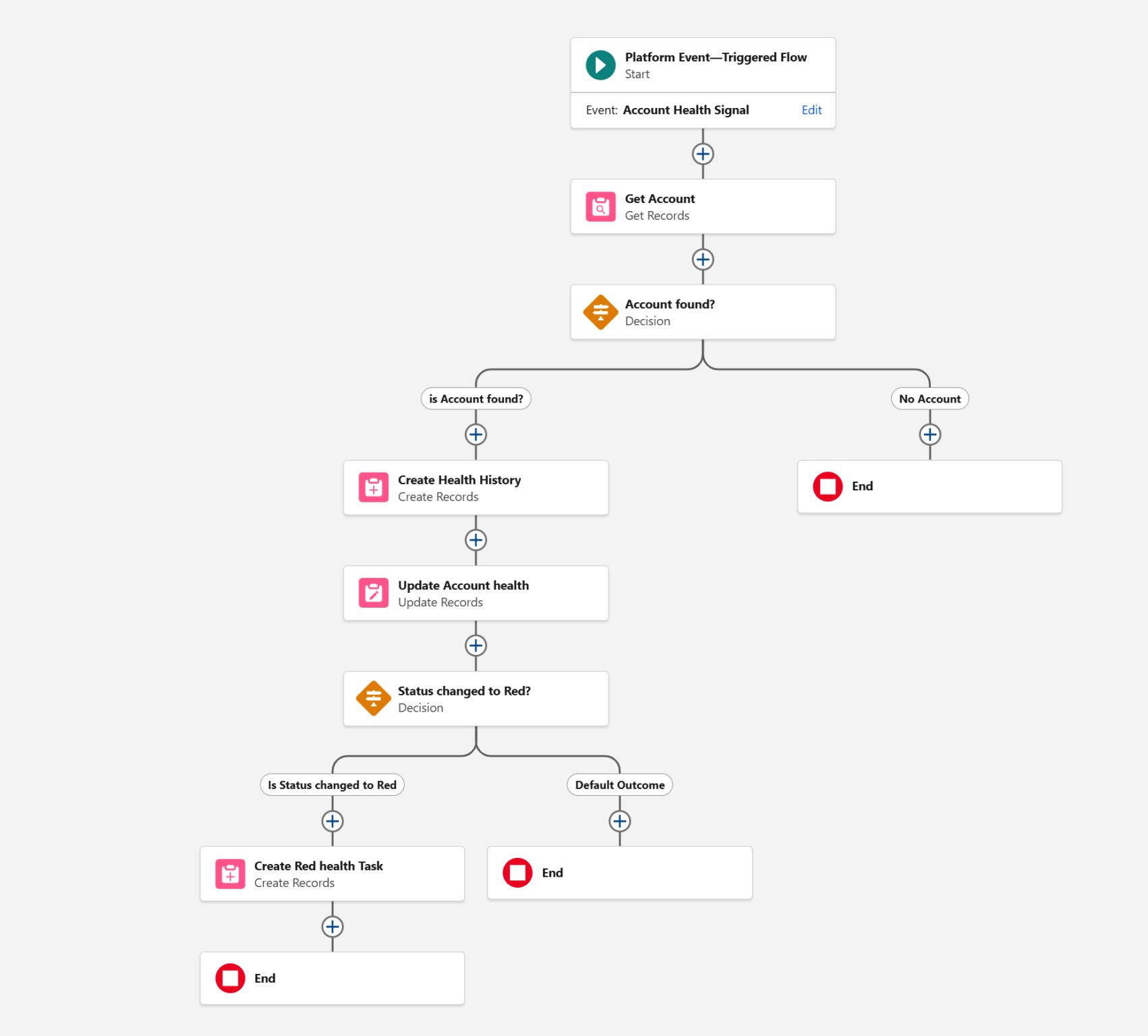Select Status changed to Red? decision icon
The height and width of the screenshot is (1036, 1148).
[x=373, y=699]
